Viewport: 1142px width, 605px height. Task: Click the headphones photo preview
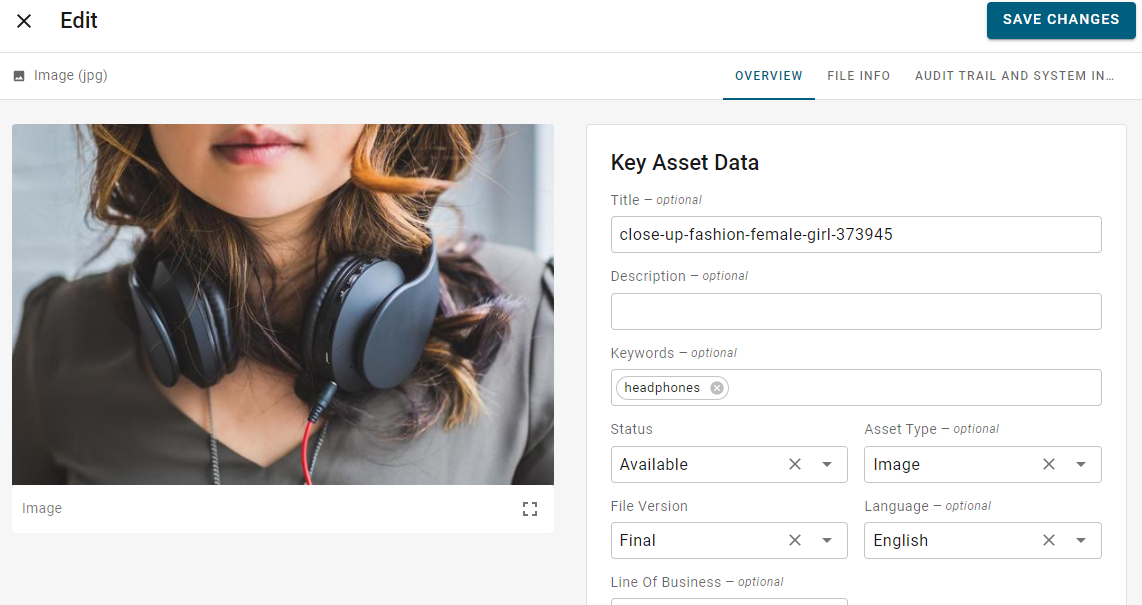[x=283, y=304]
